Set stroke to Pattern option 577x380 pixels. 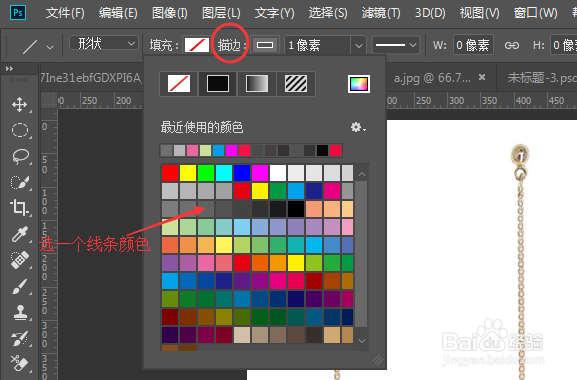click(x=296, y=84)
